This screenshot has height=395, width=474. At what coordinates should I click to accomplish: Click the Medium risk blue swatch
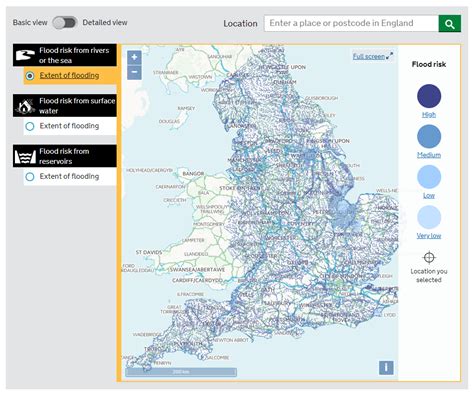point(429,136)
